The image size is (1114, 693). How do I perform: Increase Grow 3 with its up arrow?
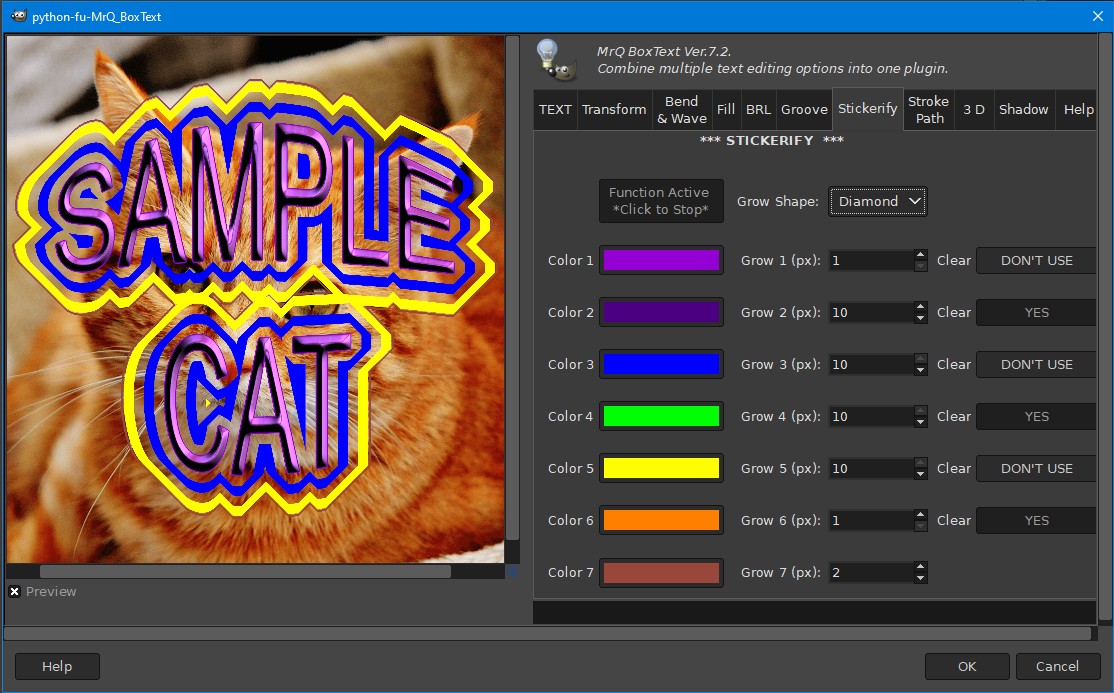921,358
